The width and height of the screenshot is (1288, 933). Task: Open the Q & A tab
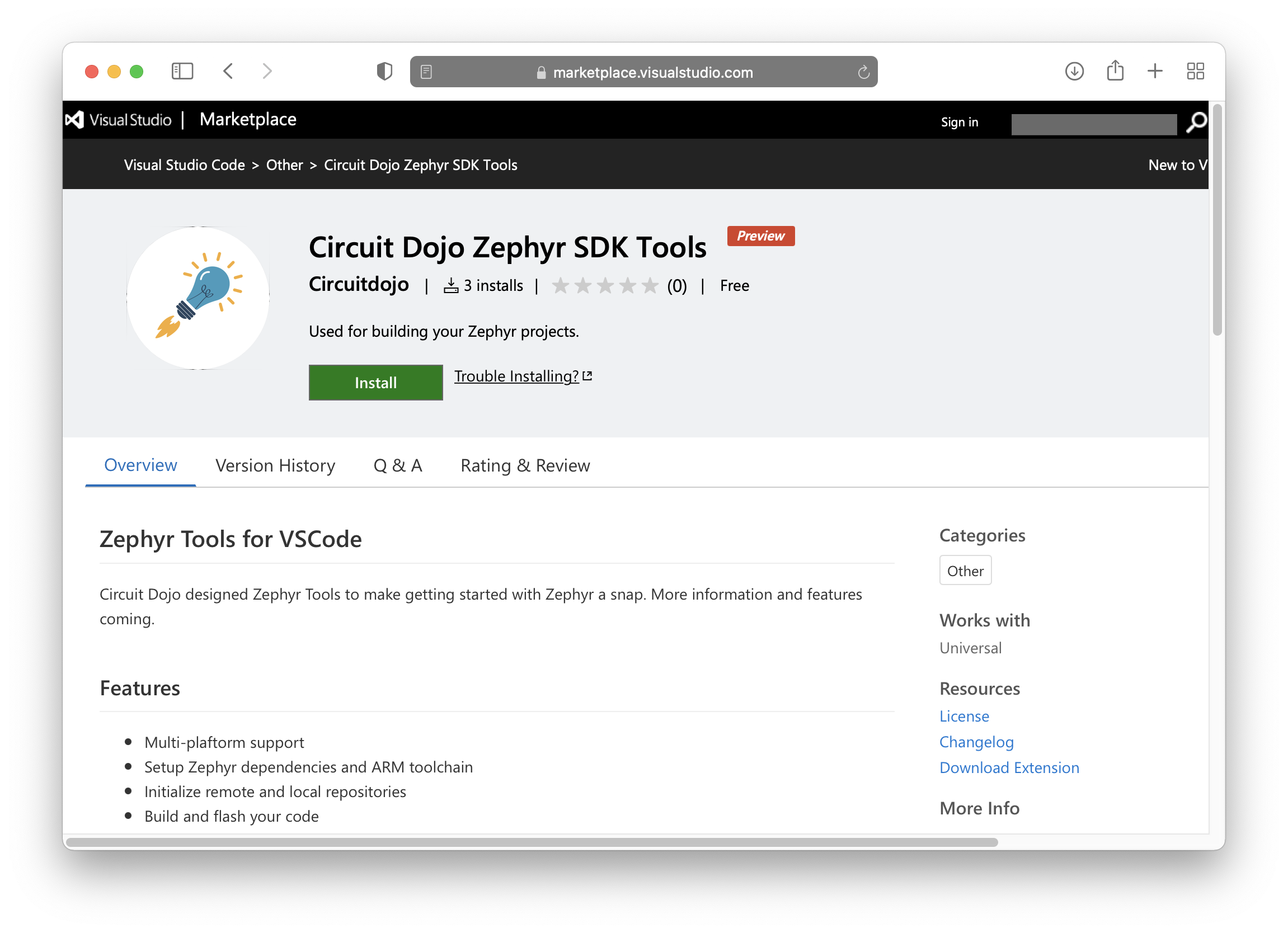pyautogui.click(x=397, y=465)
